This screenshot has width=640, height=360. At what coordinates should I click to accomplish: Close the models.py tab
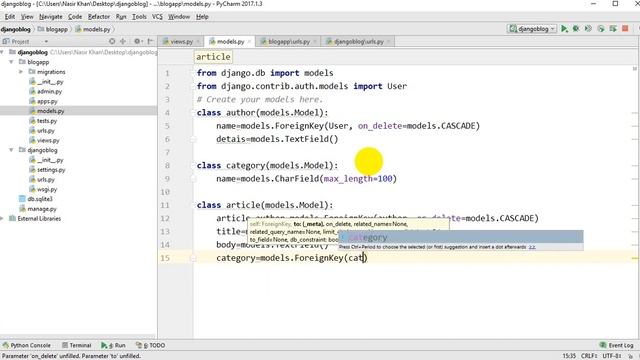click(249, 42)
